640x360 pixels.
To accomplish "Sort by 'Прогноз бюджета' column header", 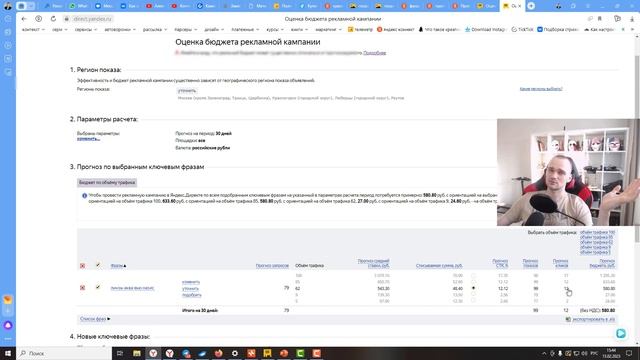I will coord(602,263).
